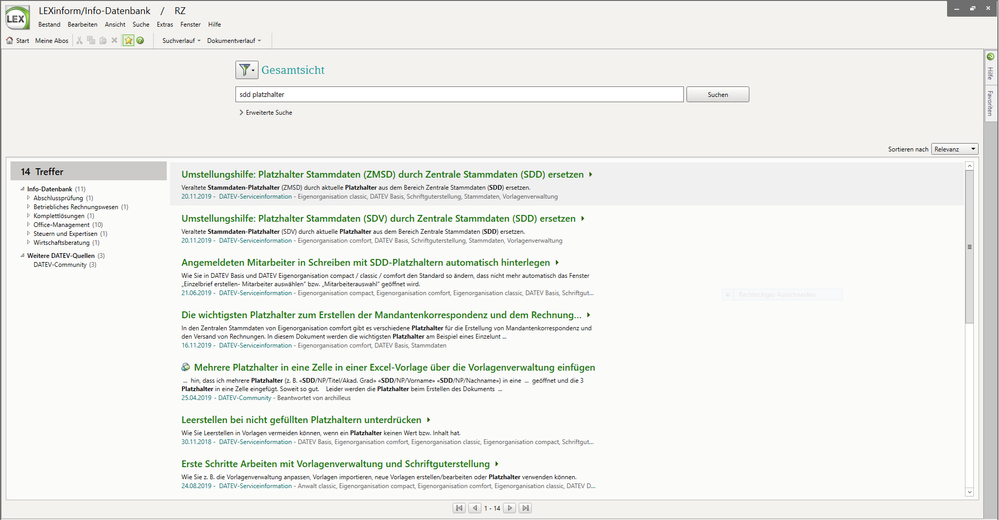This screenshot has height=520, width=999.
Task: Click the Start home icon
Action: [x=10, y=40]
